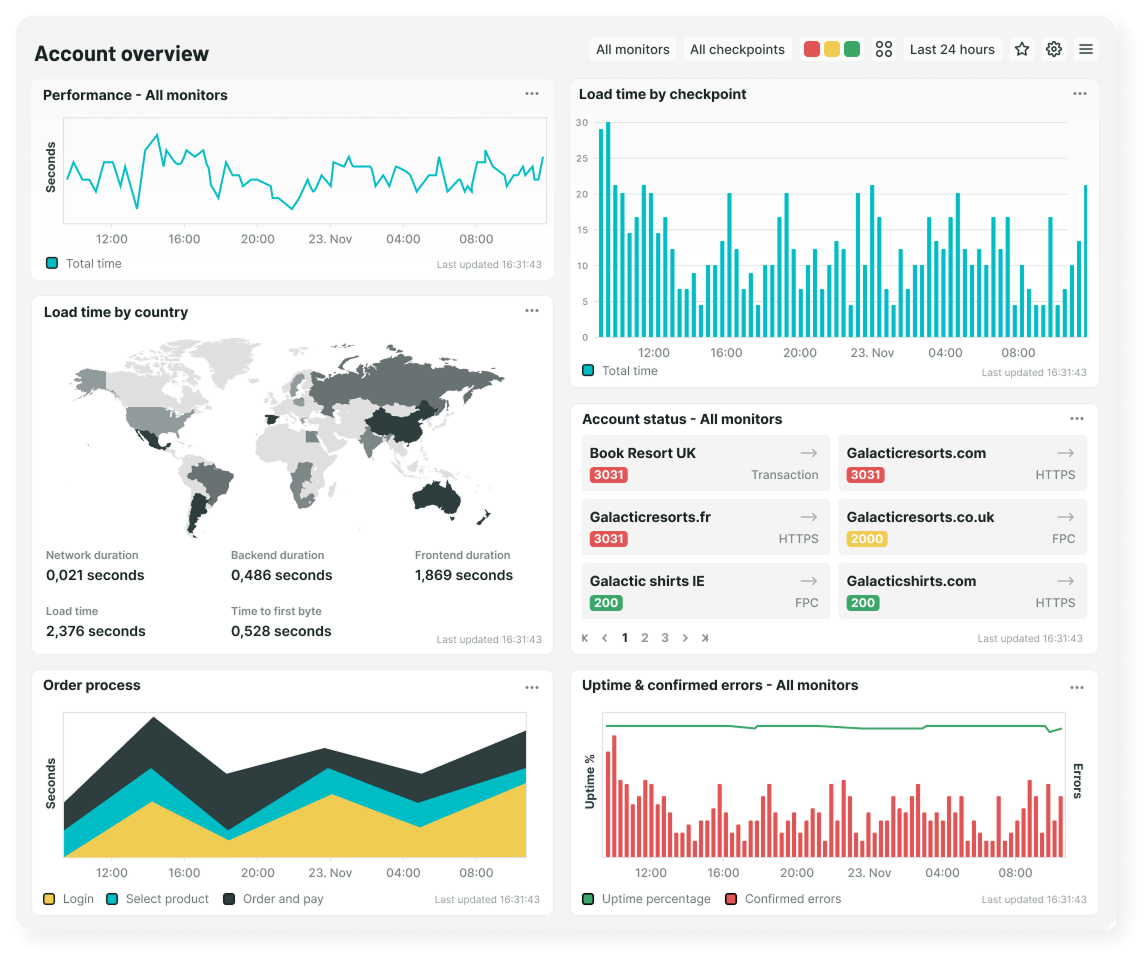Screen dimensions: 1148x962
Task: Go to page 2 of Account status
Action: pyautogui.click(x=645, y=637)
